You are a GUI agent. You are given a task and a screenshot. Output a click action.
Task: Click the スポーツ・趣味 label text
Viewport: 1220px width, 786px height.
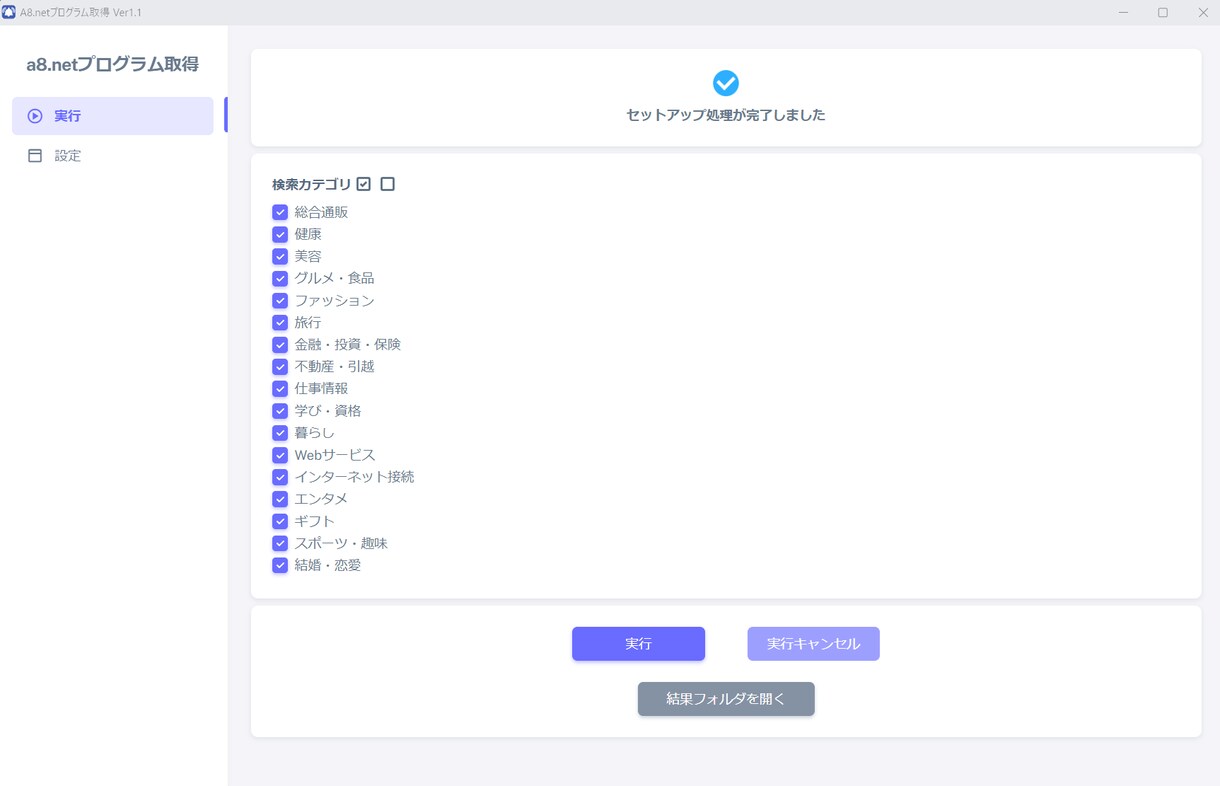coord(341,543)
